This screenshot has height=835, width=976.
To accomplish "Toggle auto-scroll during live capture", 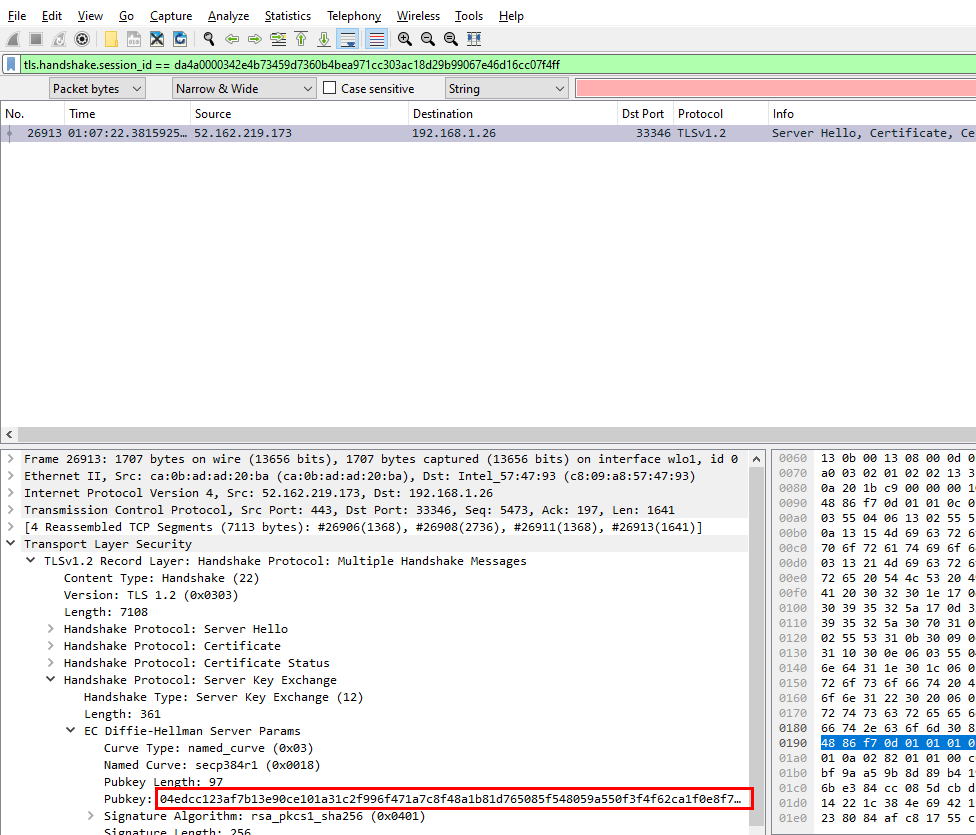I will click(348, 39).
